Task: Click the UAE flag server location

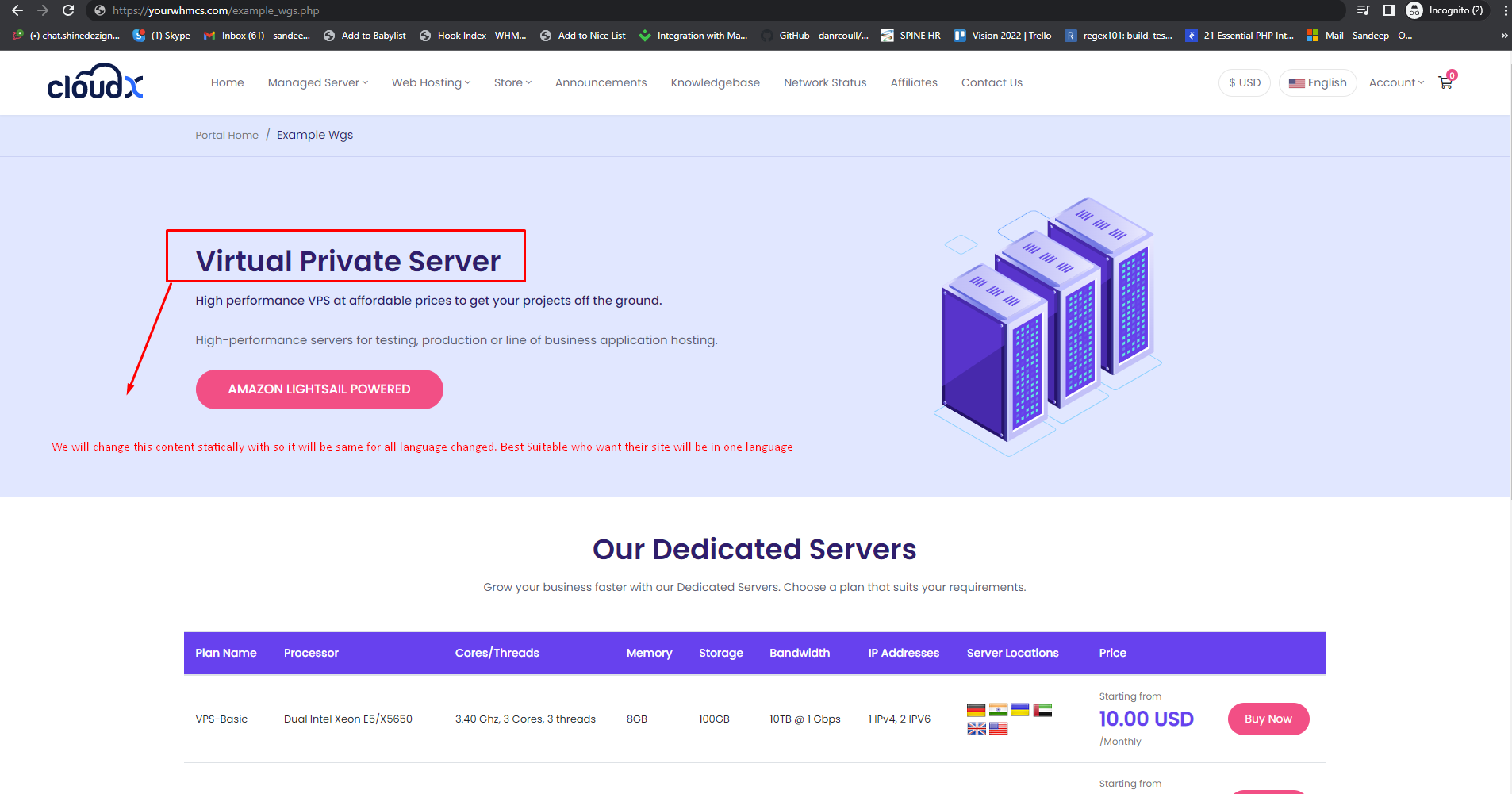Action: (1042, 710)
